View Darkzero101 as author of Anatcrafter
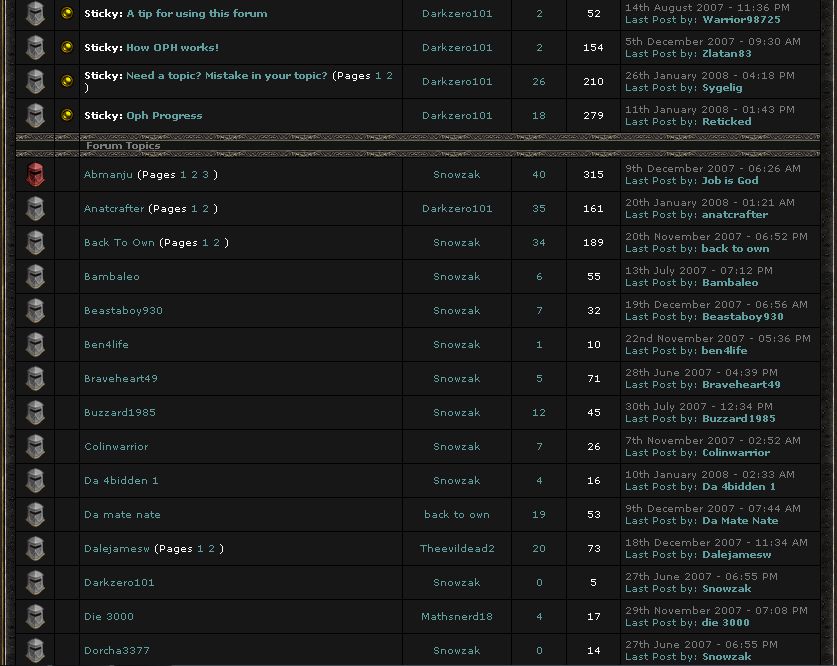This screenshot has width=837, height=666. coord(457,209)
